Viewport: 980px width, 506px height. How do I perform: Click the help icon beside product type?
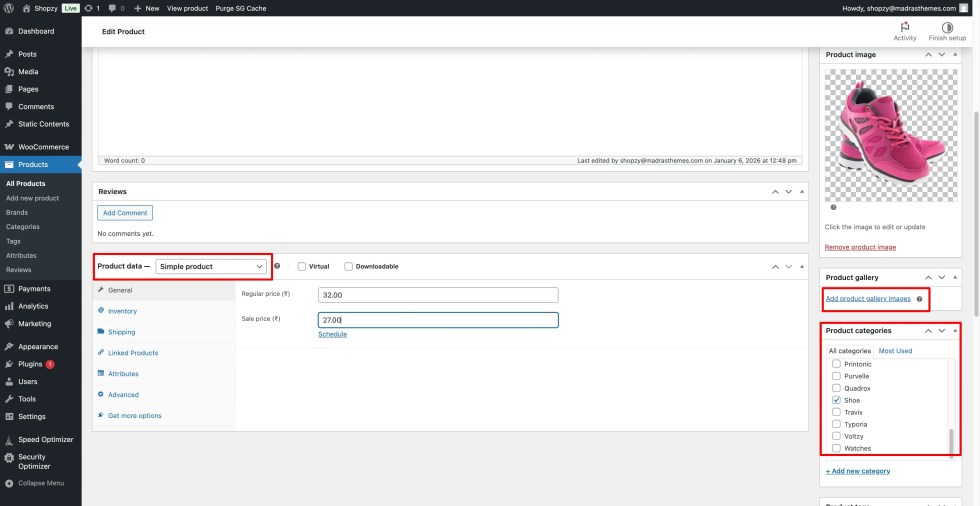277,266
